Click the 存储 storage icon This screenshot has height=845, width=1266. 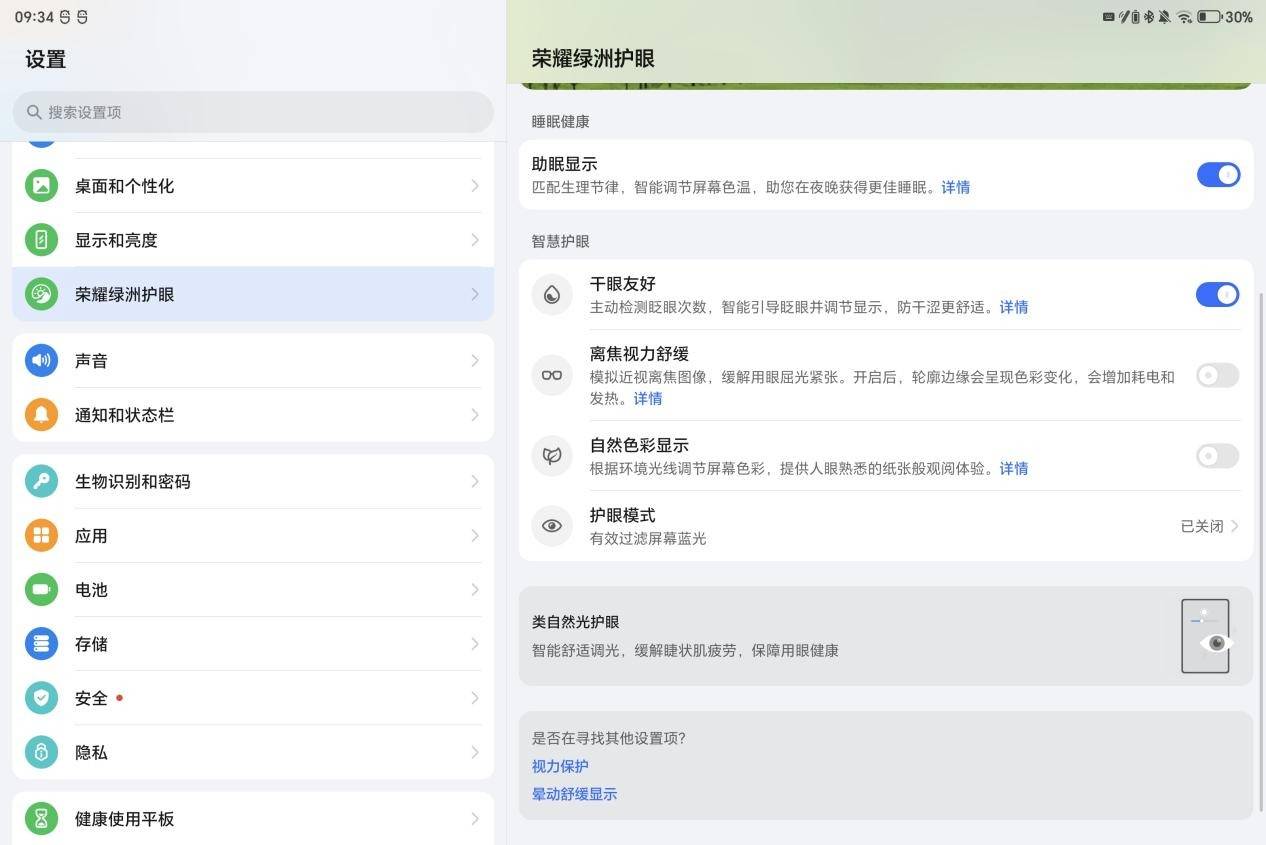point(41,644)
